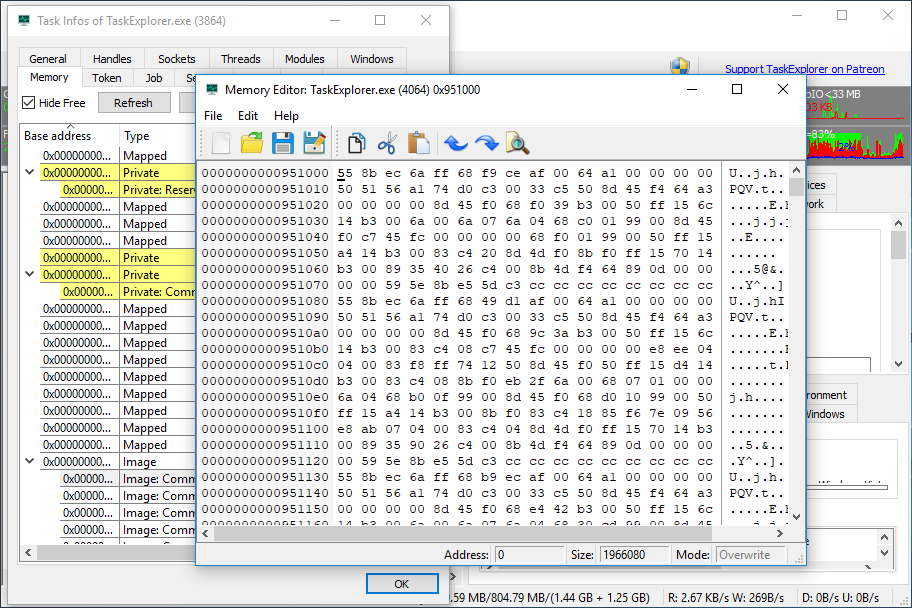Click the hex view horizontal scroll-right arrow
Image resolution: width=912 pixels, height=608 pixels.
tap(780, 533)
